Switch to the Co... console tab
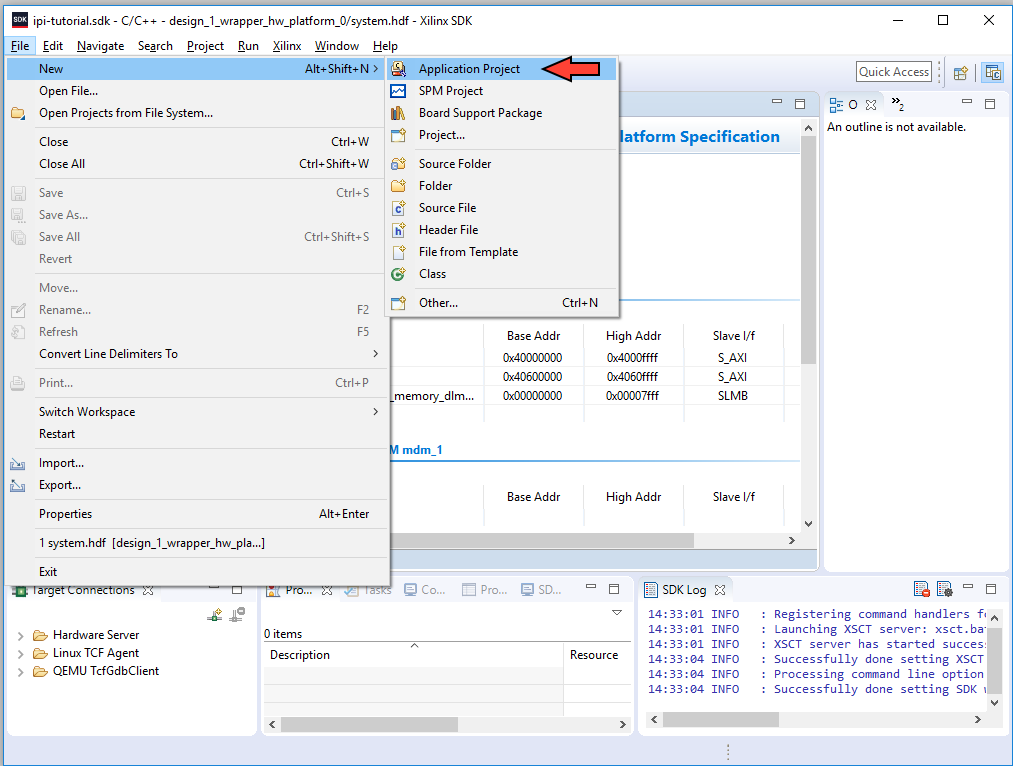The width and height of the screenshot is (1013, 766). coord(425,590)
